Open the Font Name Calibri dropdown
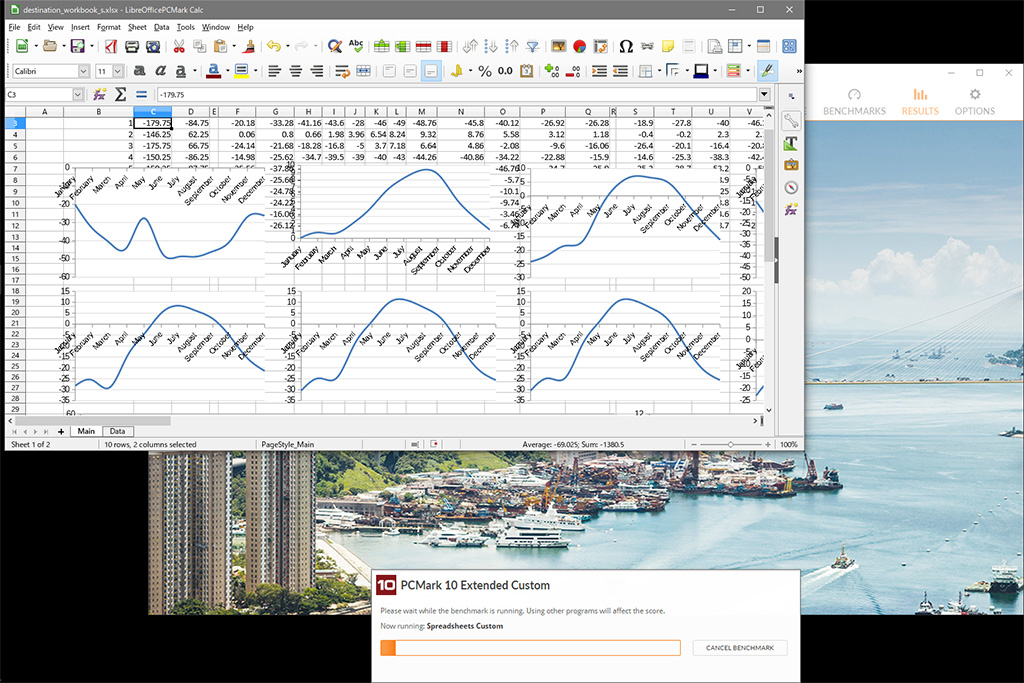1024x683 pixels. click(x=84, y=71)
